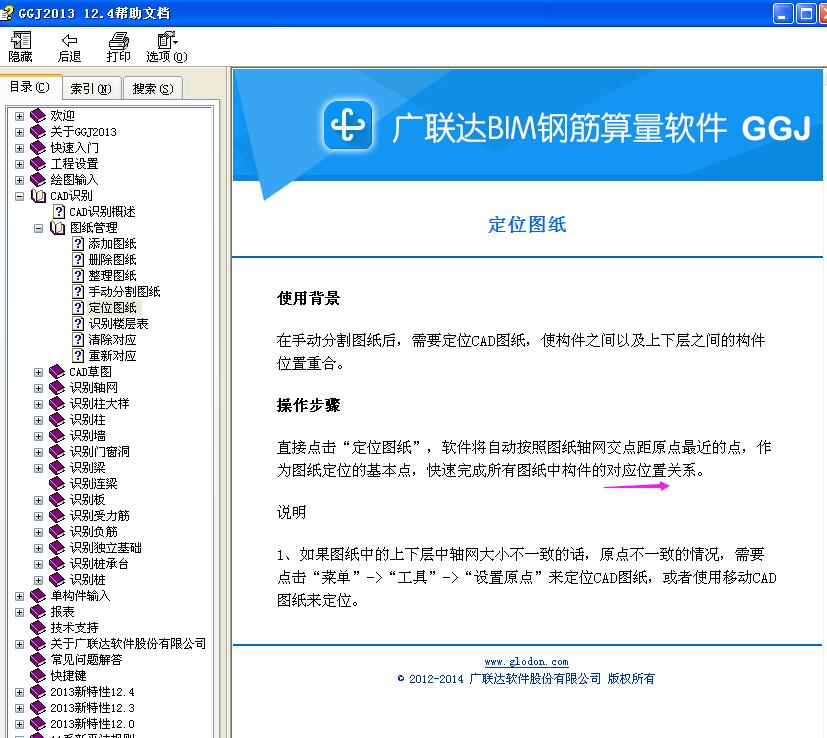Expand the 单构件输入 tree node
This screenshot has height=738, width=827.
coord(20,596)
